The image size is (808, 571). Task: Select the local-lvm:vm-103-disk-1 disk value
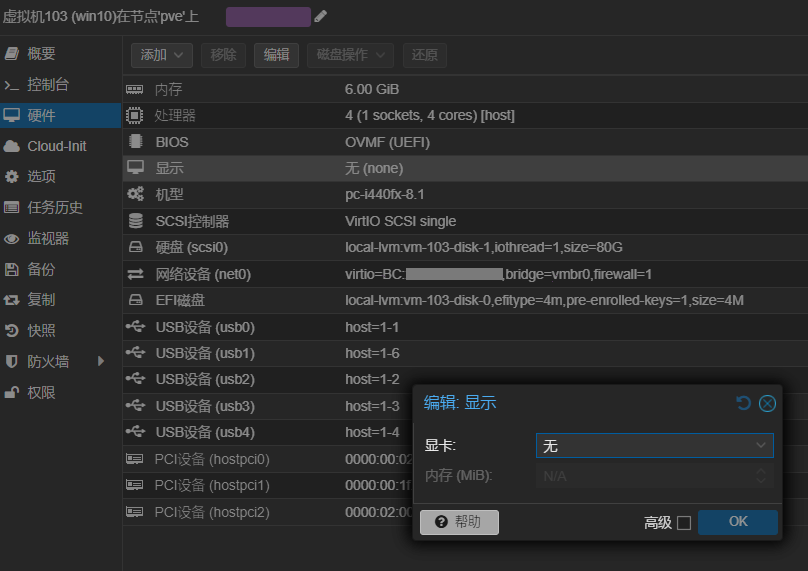[483, 247]
